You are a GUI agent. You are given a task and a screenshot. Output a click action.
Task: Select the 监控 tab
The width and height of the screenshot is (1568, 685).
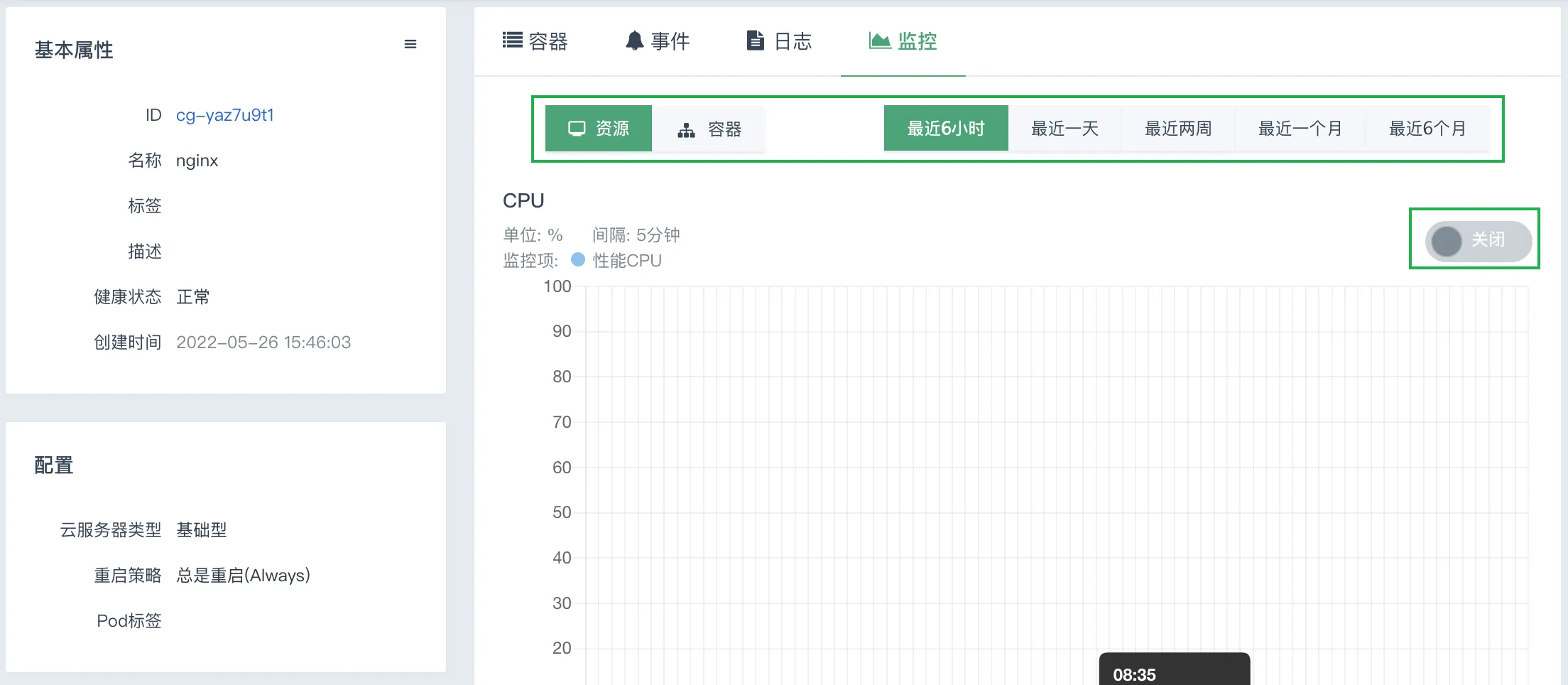903,41
